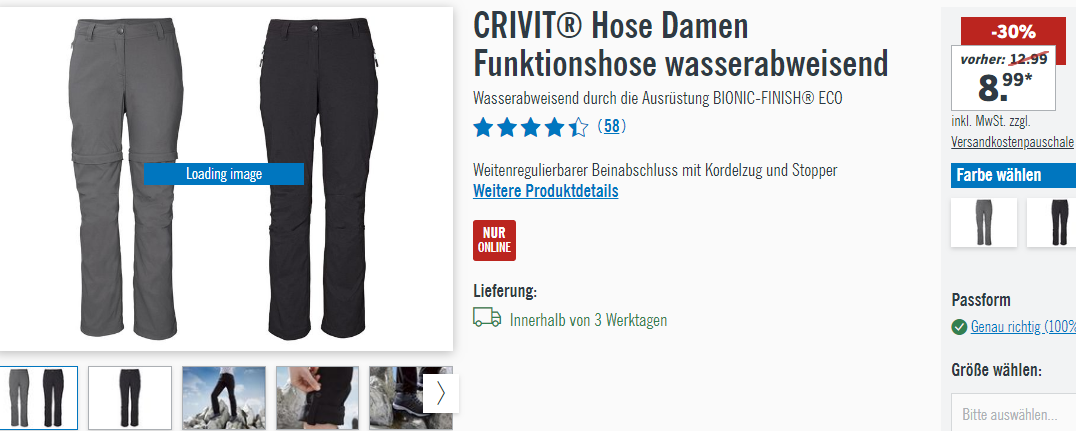Click the NUR ONLINE badge

pos(494,240)
